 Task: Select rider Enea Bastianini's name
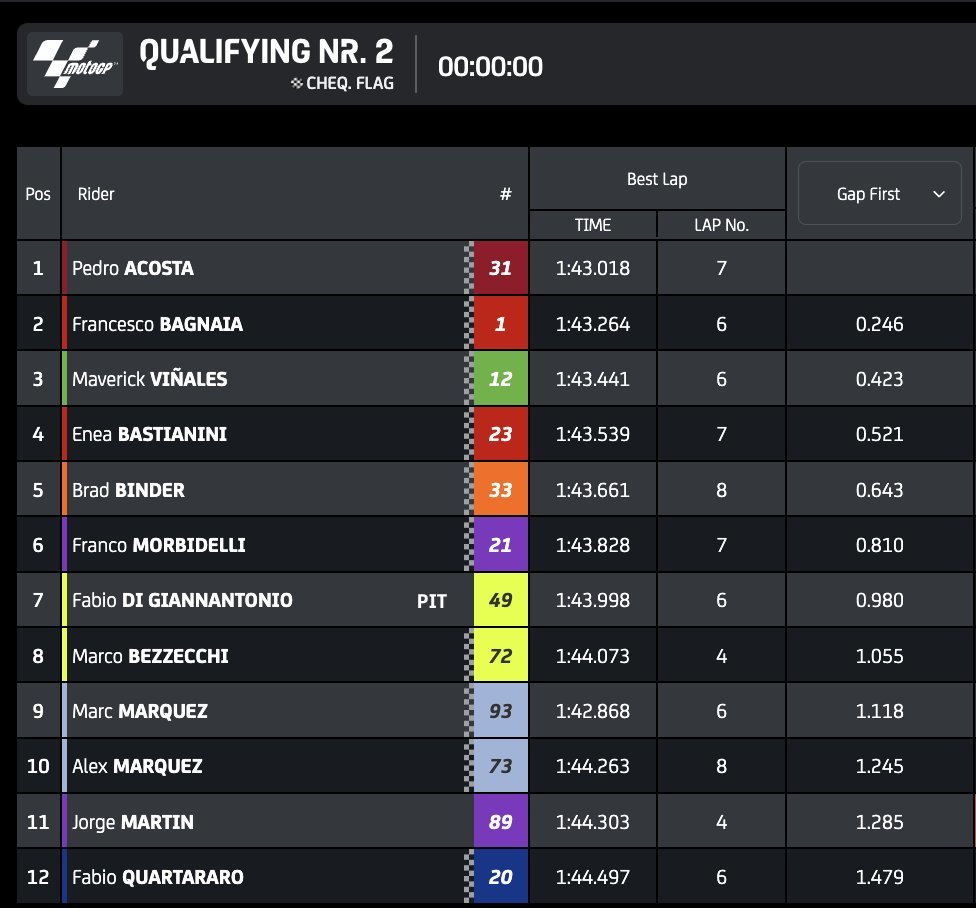[151, 434]
